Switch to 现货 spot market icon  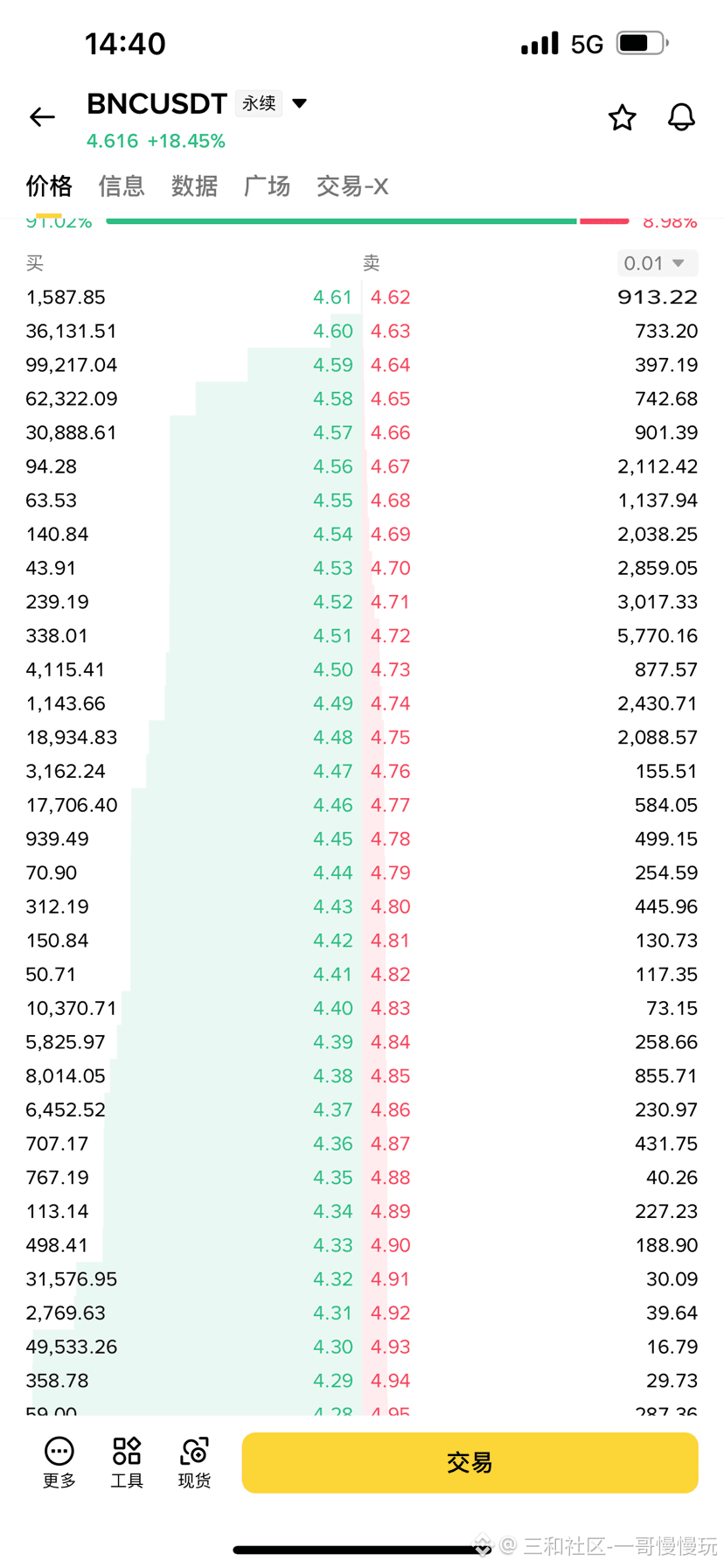(x=194, y=1462)
